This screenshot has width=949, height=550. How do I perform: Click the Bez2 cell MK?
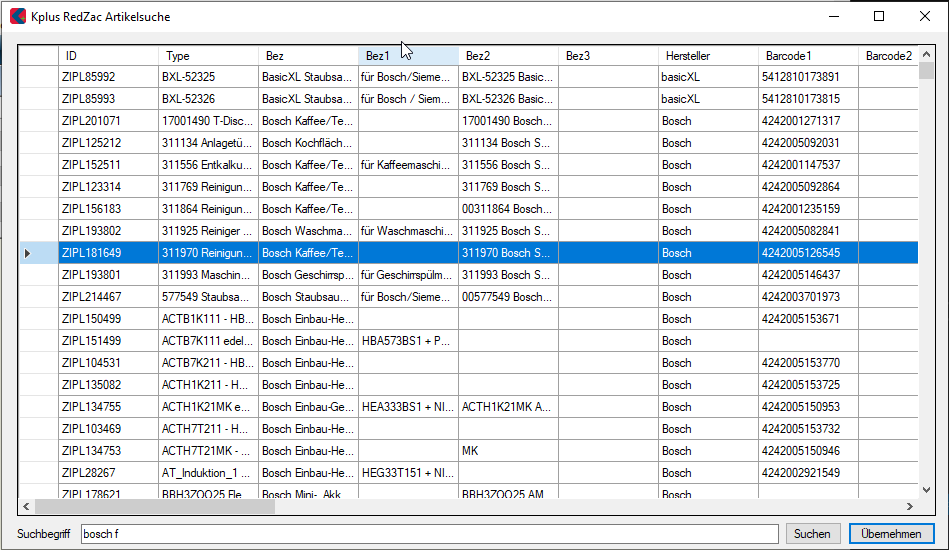point(508,451)
